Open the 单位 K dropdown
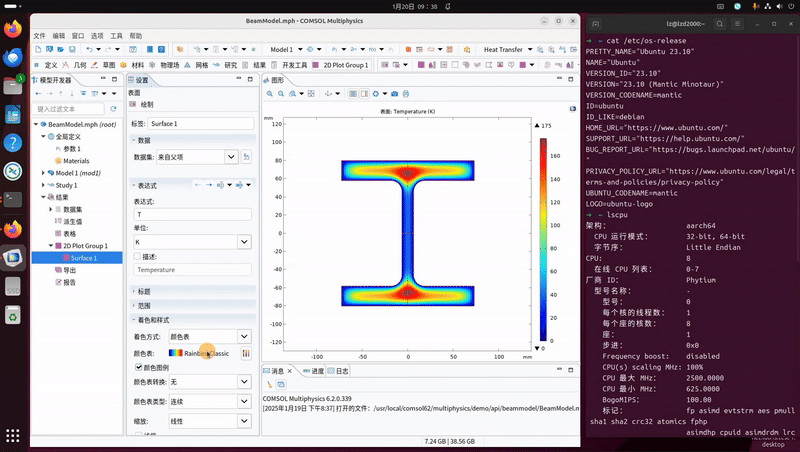Screen dimensions: 800x452 (x=243, y=241)
